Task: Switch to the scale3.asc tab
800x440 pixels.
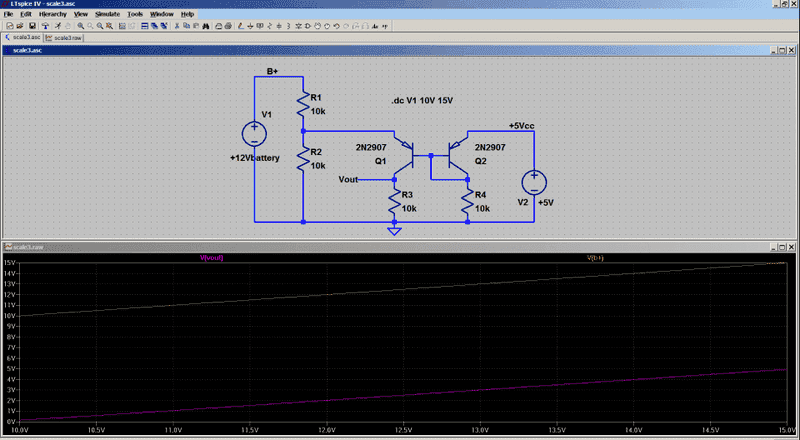Action: pos(25,37)
